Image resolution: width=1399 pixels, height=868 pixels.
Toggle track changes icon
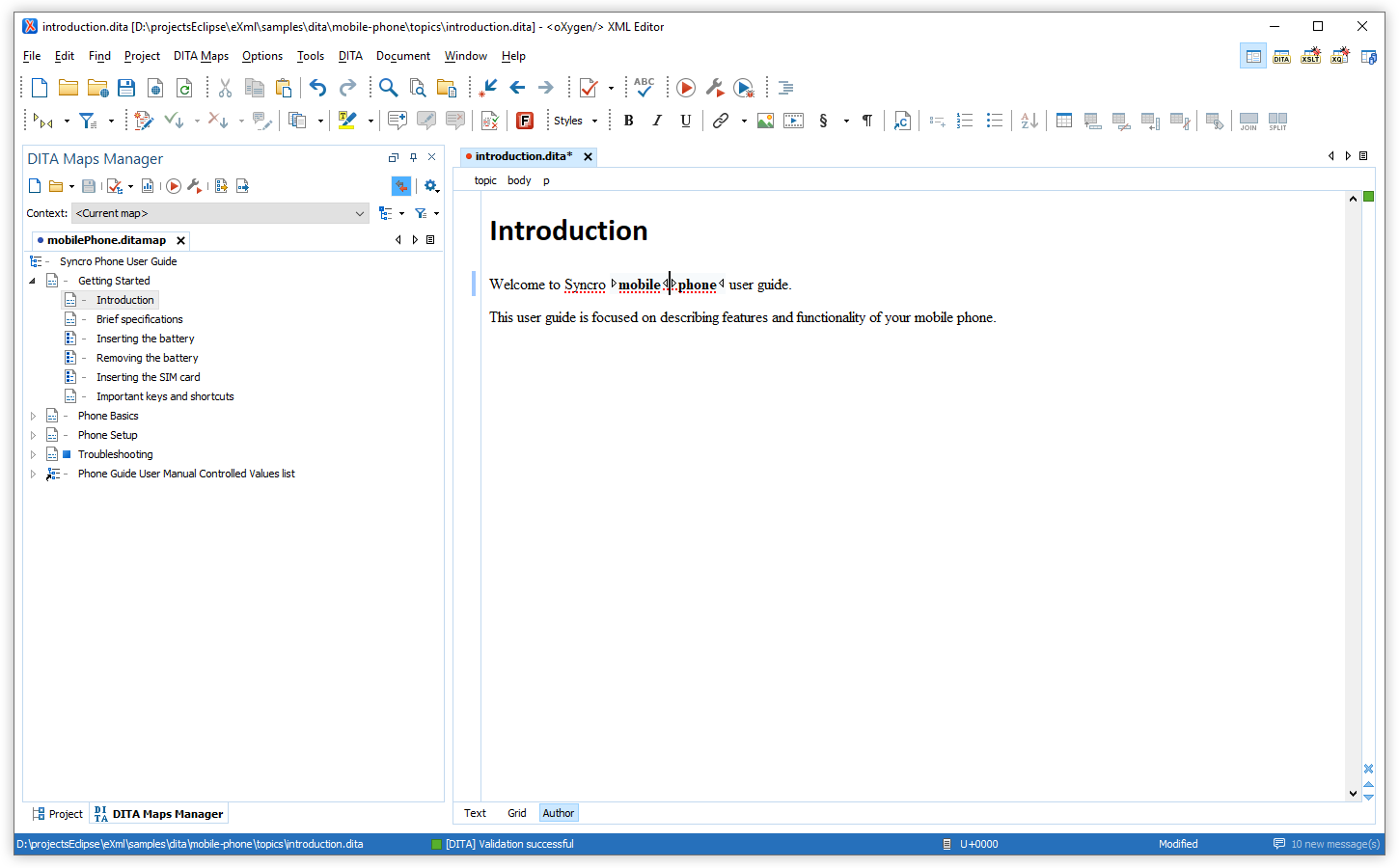[x=144, y=121]
